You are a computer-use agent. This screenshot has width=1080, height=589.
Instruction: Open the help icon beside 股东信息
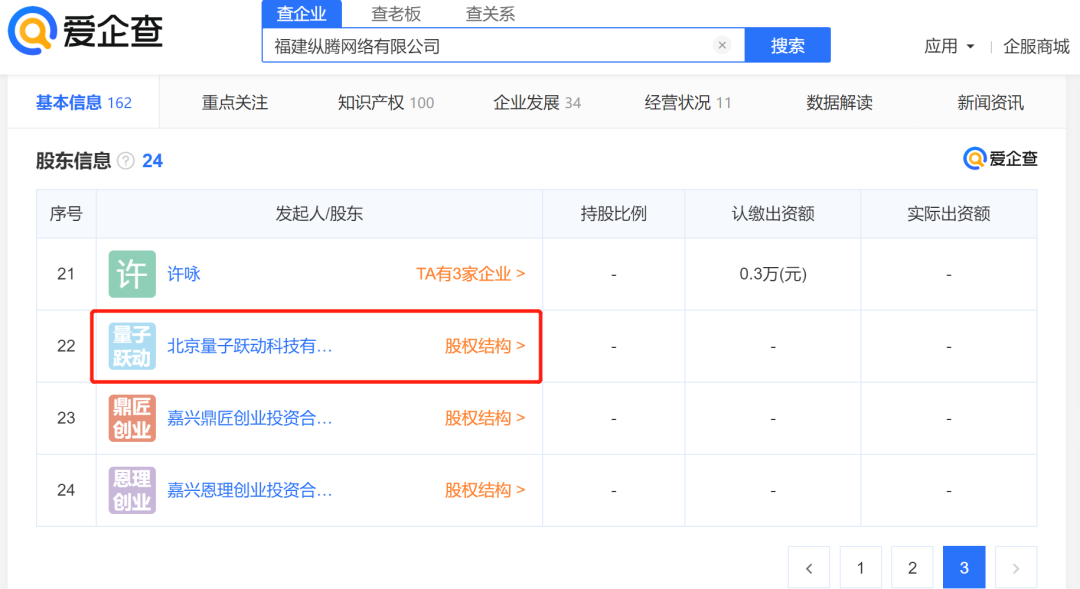pyautogui.click(x=123, y=160)
